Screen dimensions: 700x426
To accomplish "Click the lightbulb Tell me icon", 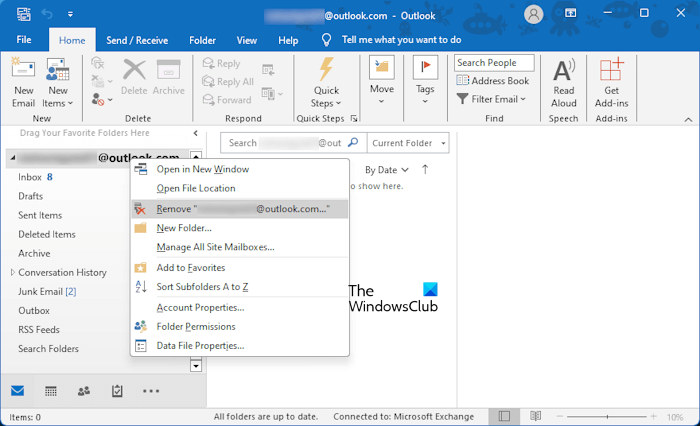I will [x=326, y=40].
